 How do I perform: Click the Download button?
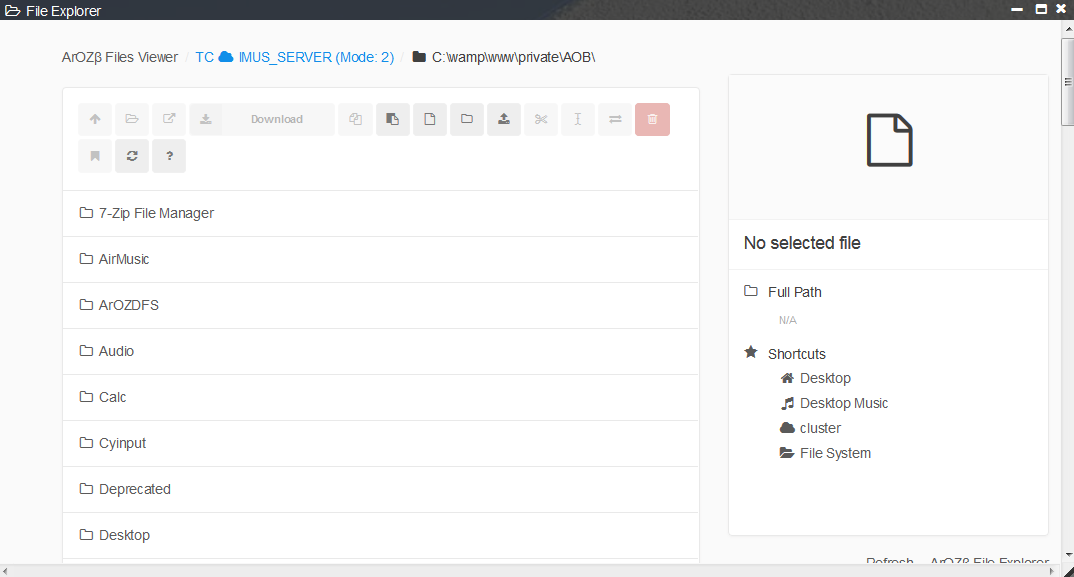[x=262, y=120]
